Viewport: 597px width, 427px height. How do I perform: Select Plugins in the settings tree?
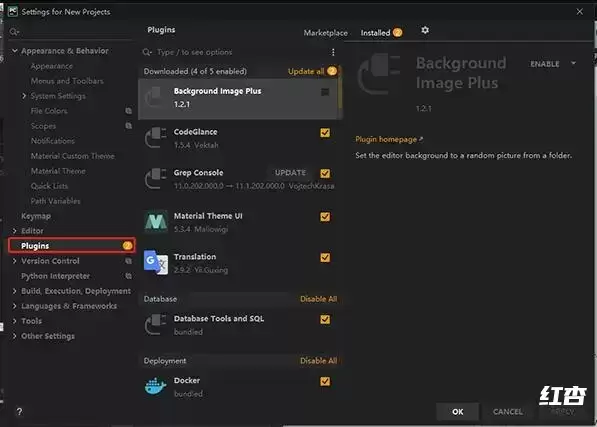click(72, 245)
